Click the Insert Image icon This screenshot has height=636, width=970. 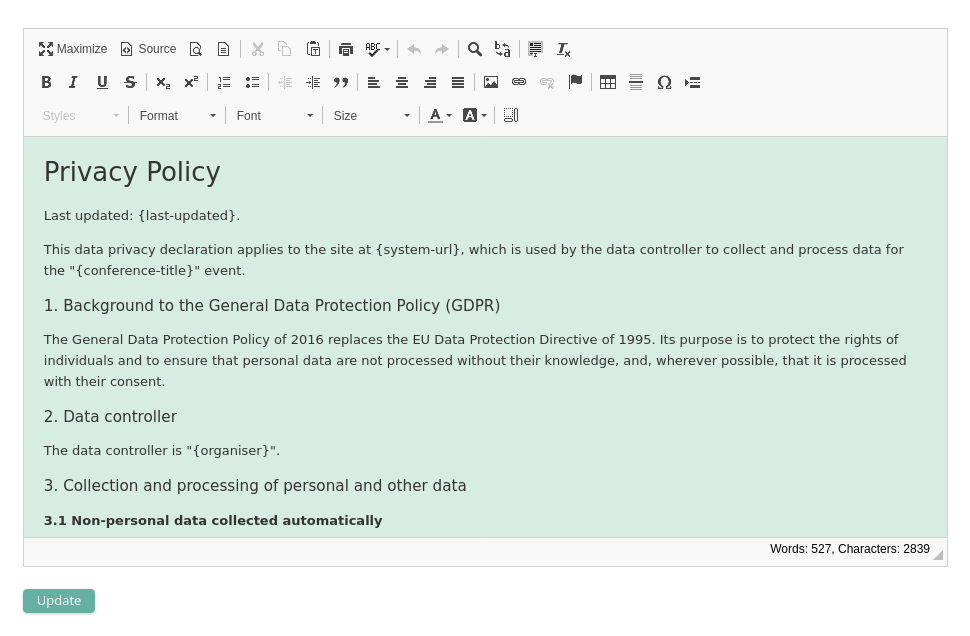pos(491,83)
